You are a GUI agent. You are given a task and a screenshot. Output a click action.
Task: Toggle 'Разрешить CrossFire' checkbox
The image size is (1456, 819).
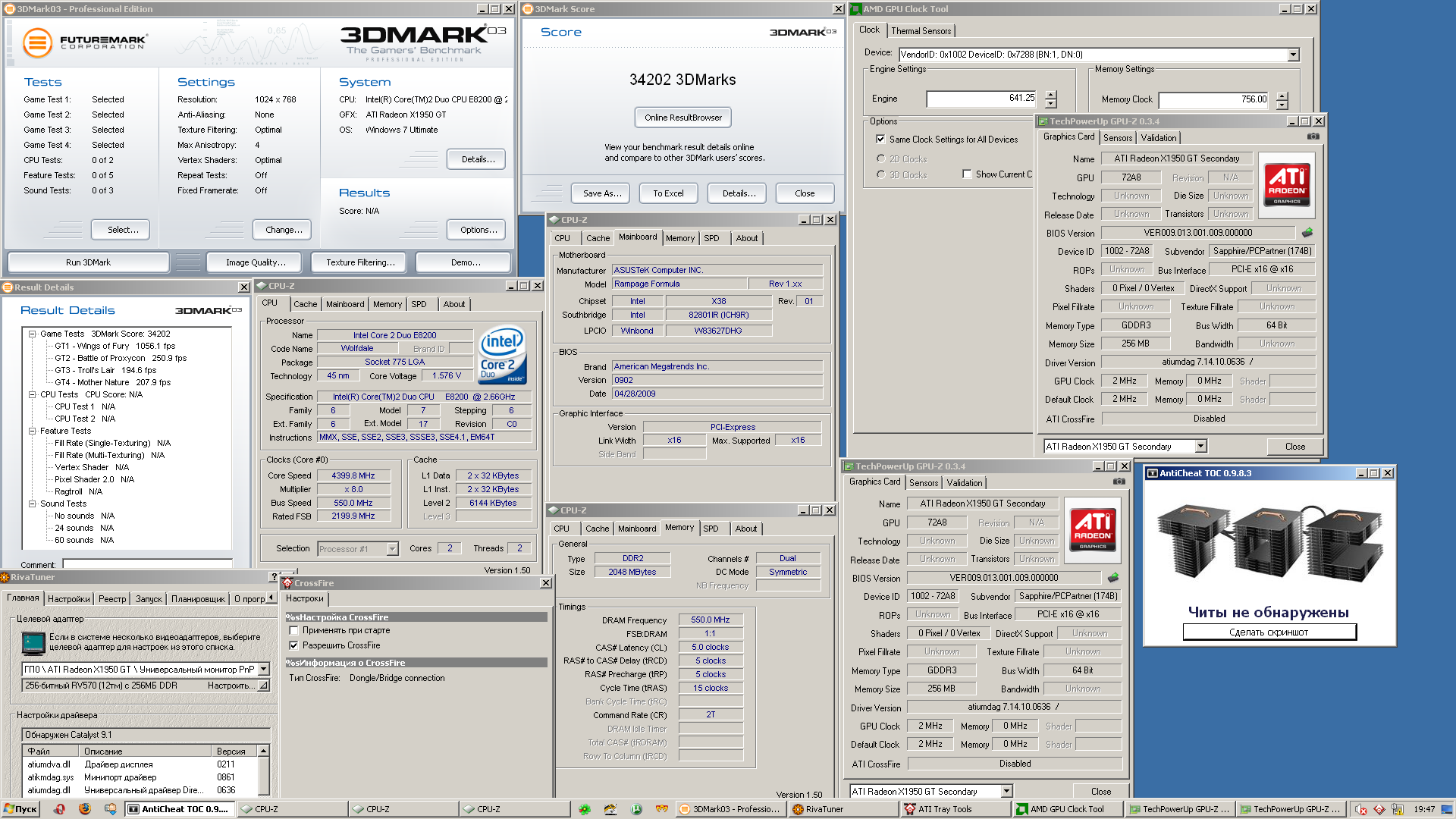293,645
